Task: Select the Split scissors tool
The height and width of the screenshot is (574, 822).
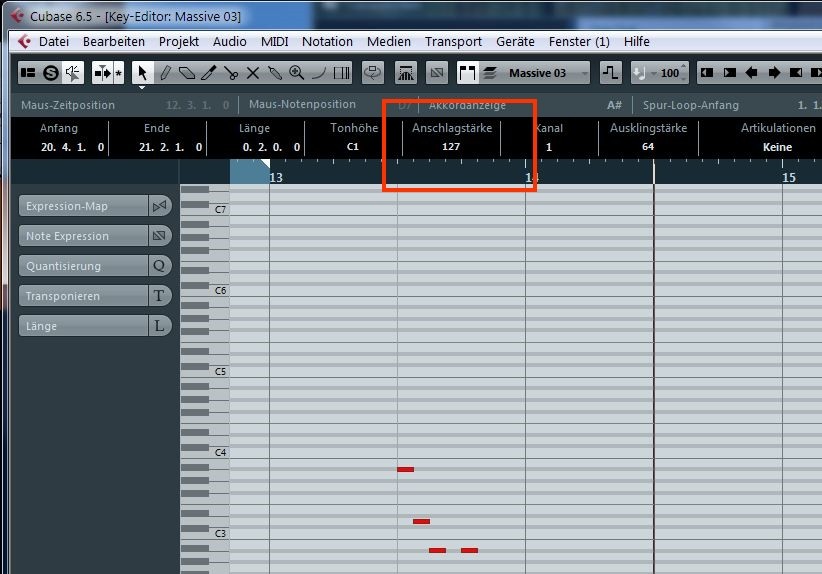Action: (231, 73)
